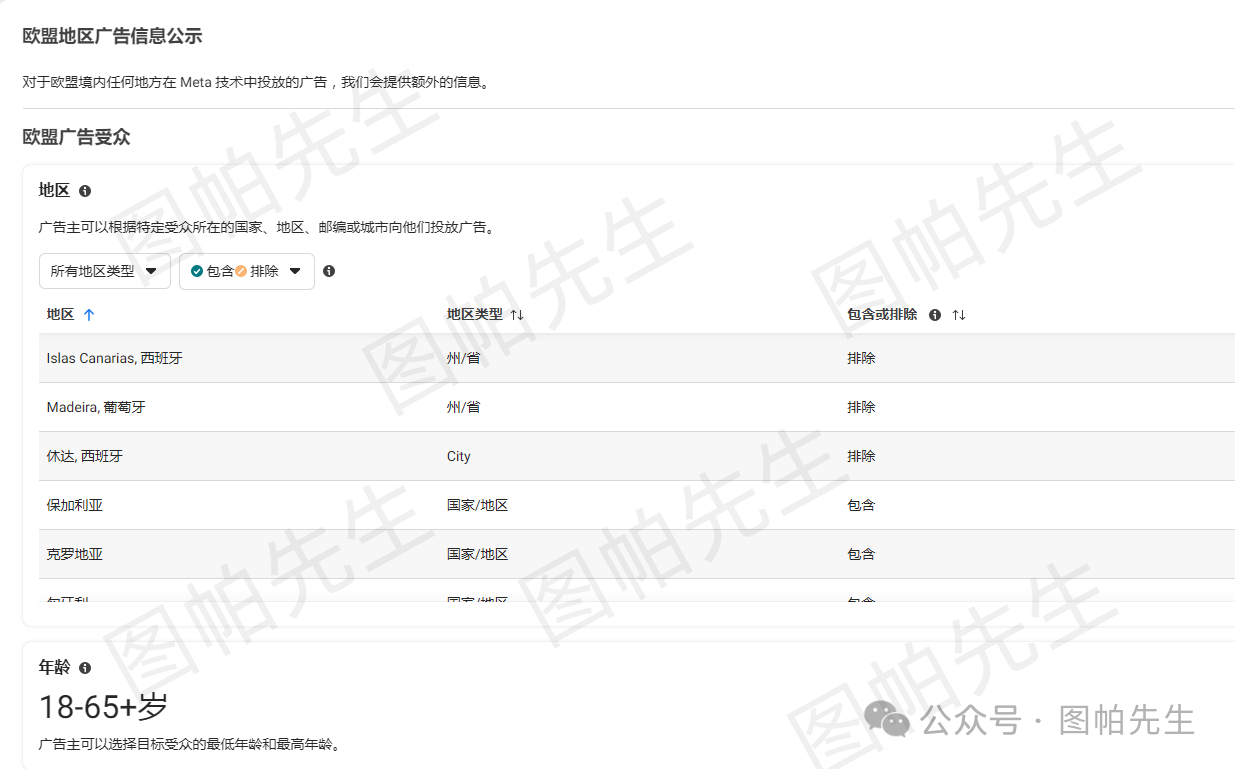This screenshot has width=1235, height=769.
Task: Click the info icon next to 地区 heading
Action: (x=85, y=191)
